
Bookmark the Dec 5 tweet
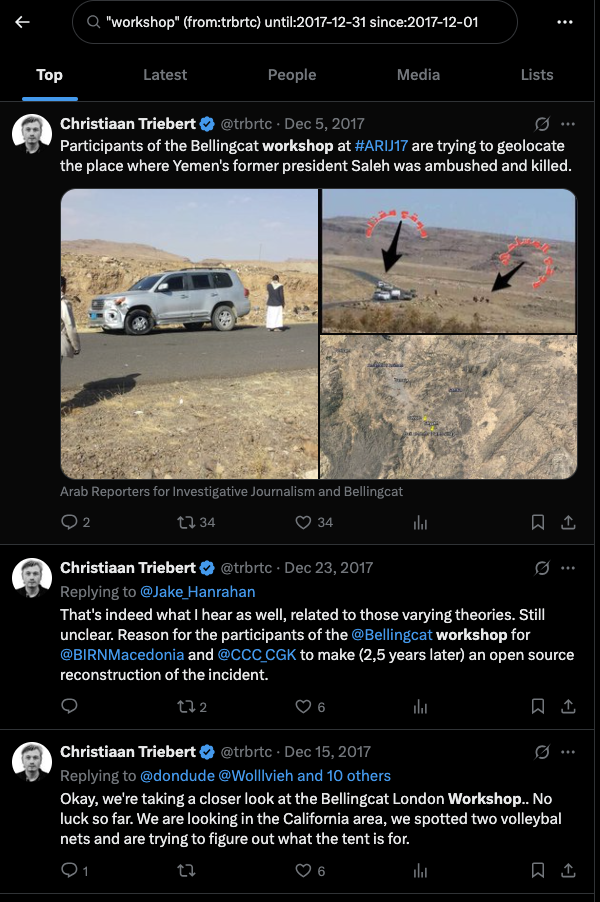click(538, 522)
